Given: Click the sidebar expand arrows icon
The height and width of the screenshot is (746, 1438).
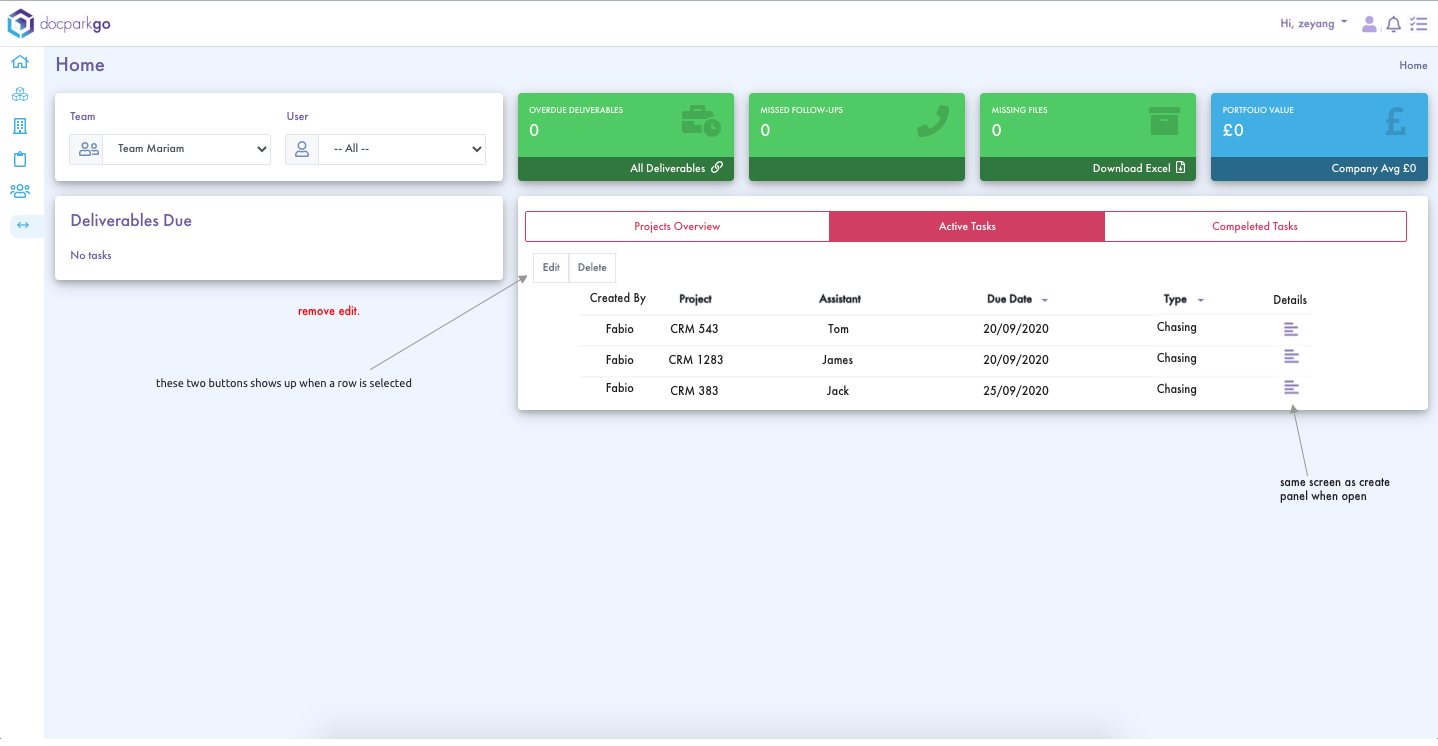Looking at the screenshot, I should 23,225.
